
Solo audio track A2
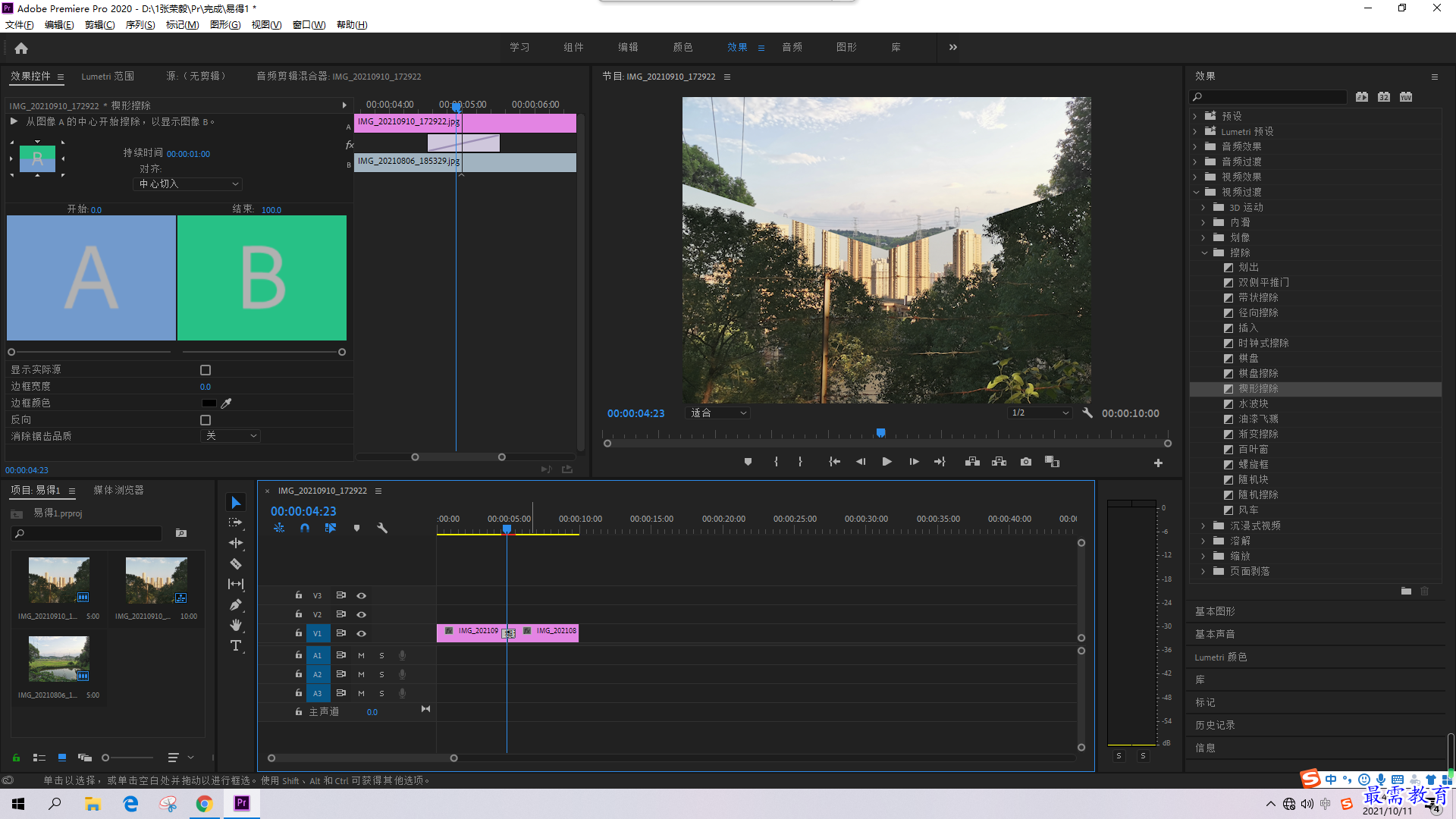pyautogui.click(x=381, y=674)
